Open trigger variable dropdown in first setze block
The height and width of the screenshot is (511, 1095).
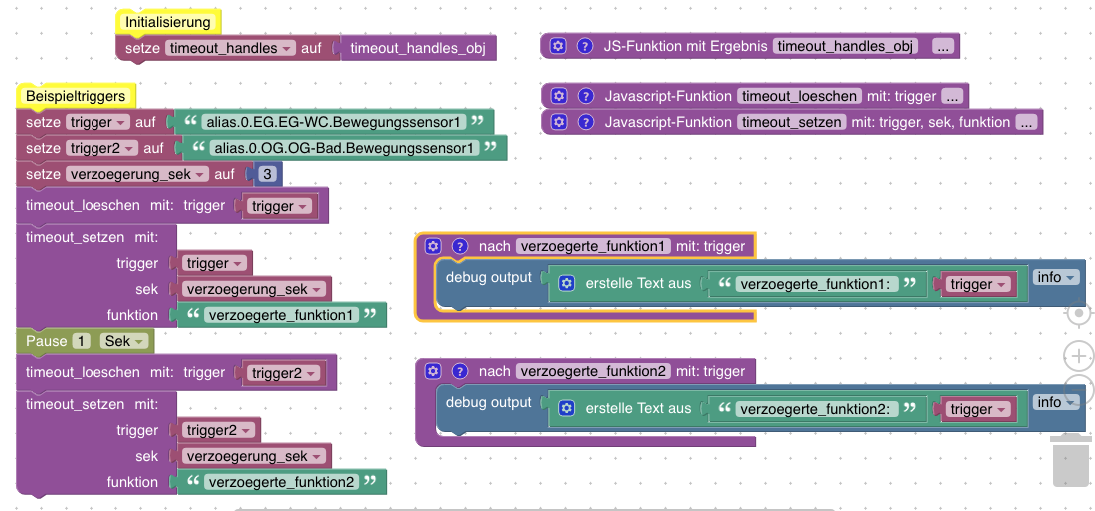tap(98, 122)
